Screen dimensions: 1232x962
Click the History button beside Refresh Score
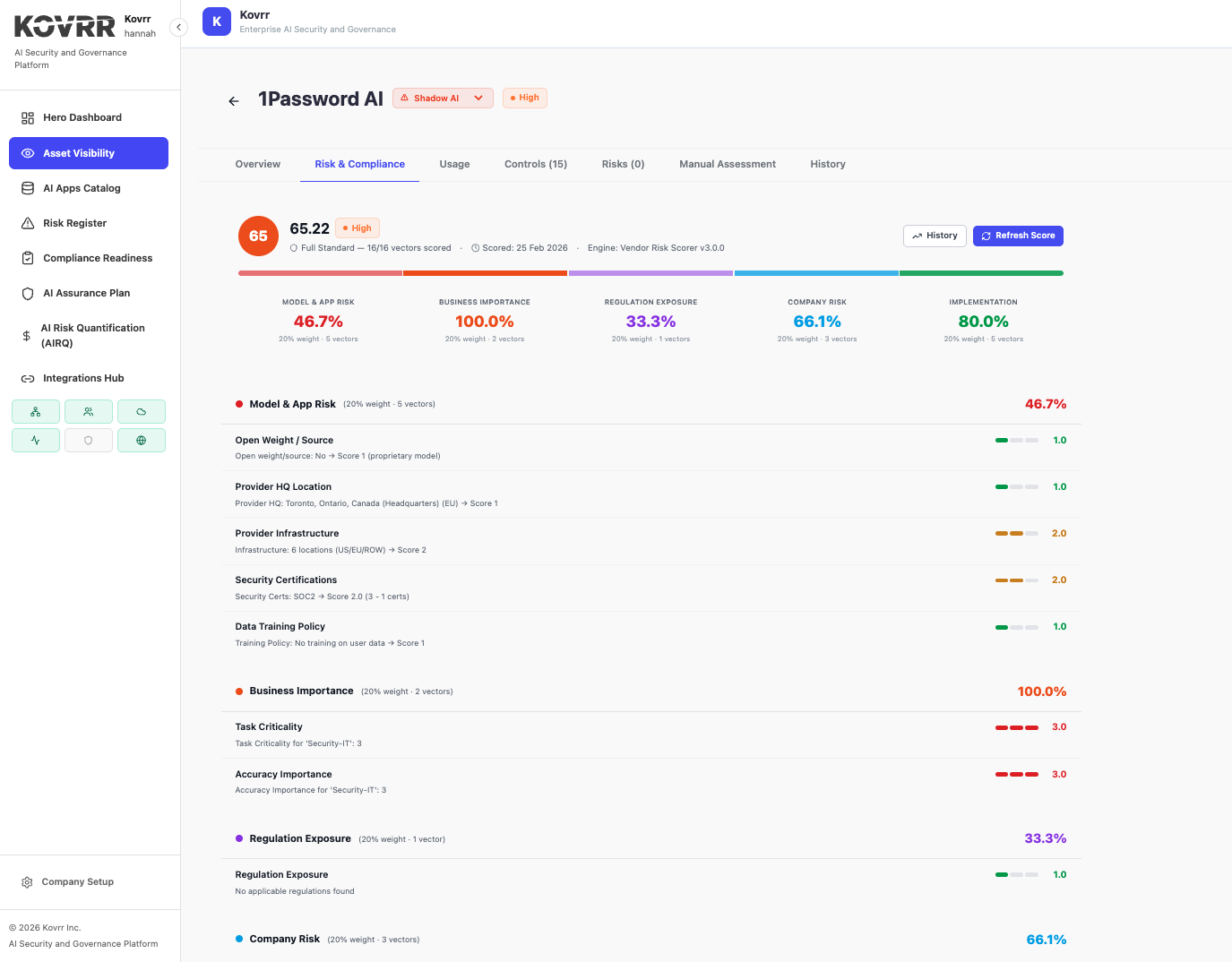coord(935,236)
